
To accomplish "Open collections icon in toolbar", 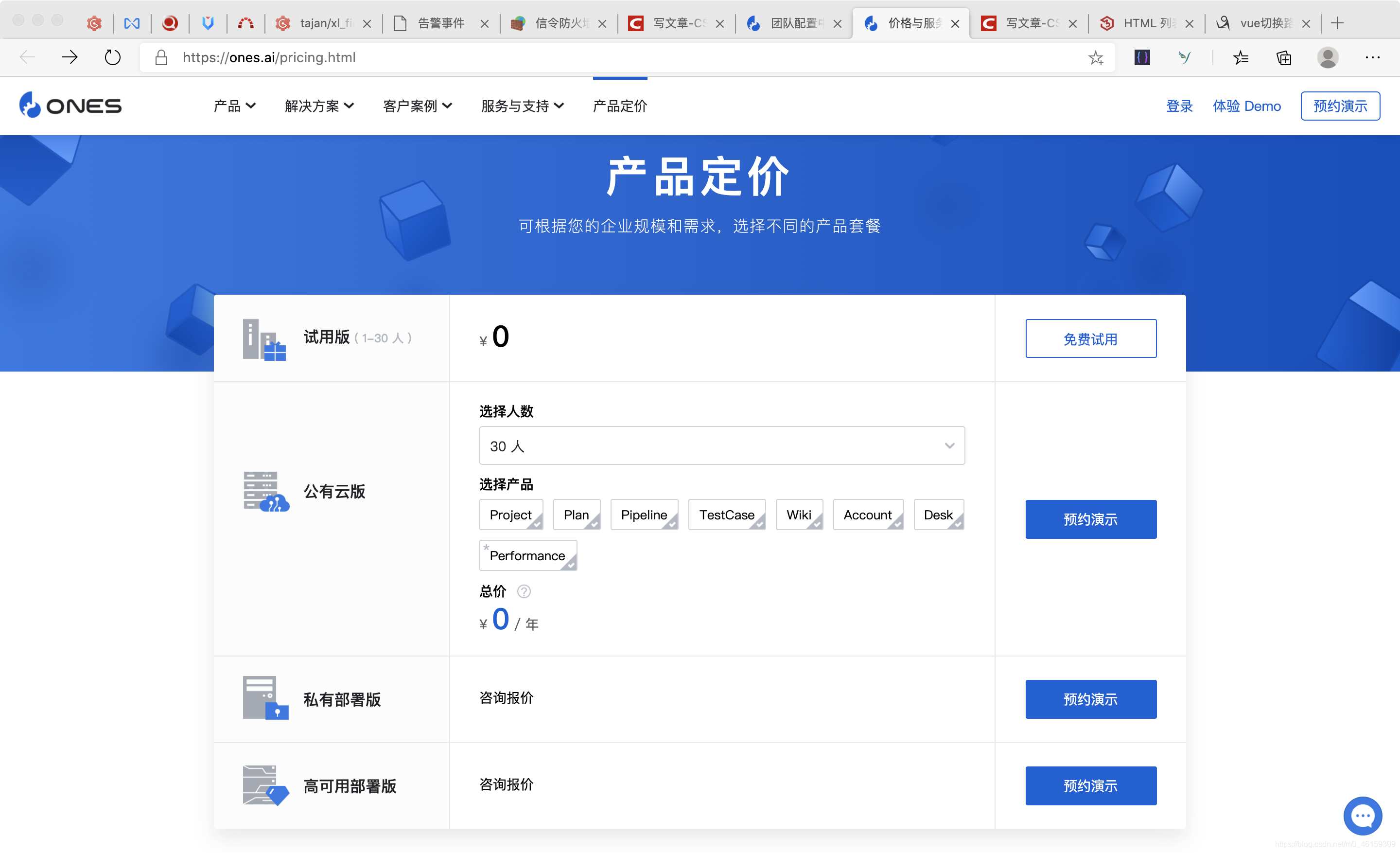I will pos(1283,57).
